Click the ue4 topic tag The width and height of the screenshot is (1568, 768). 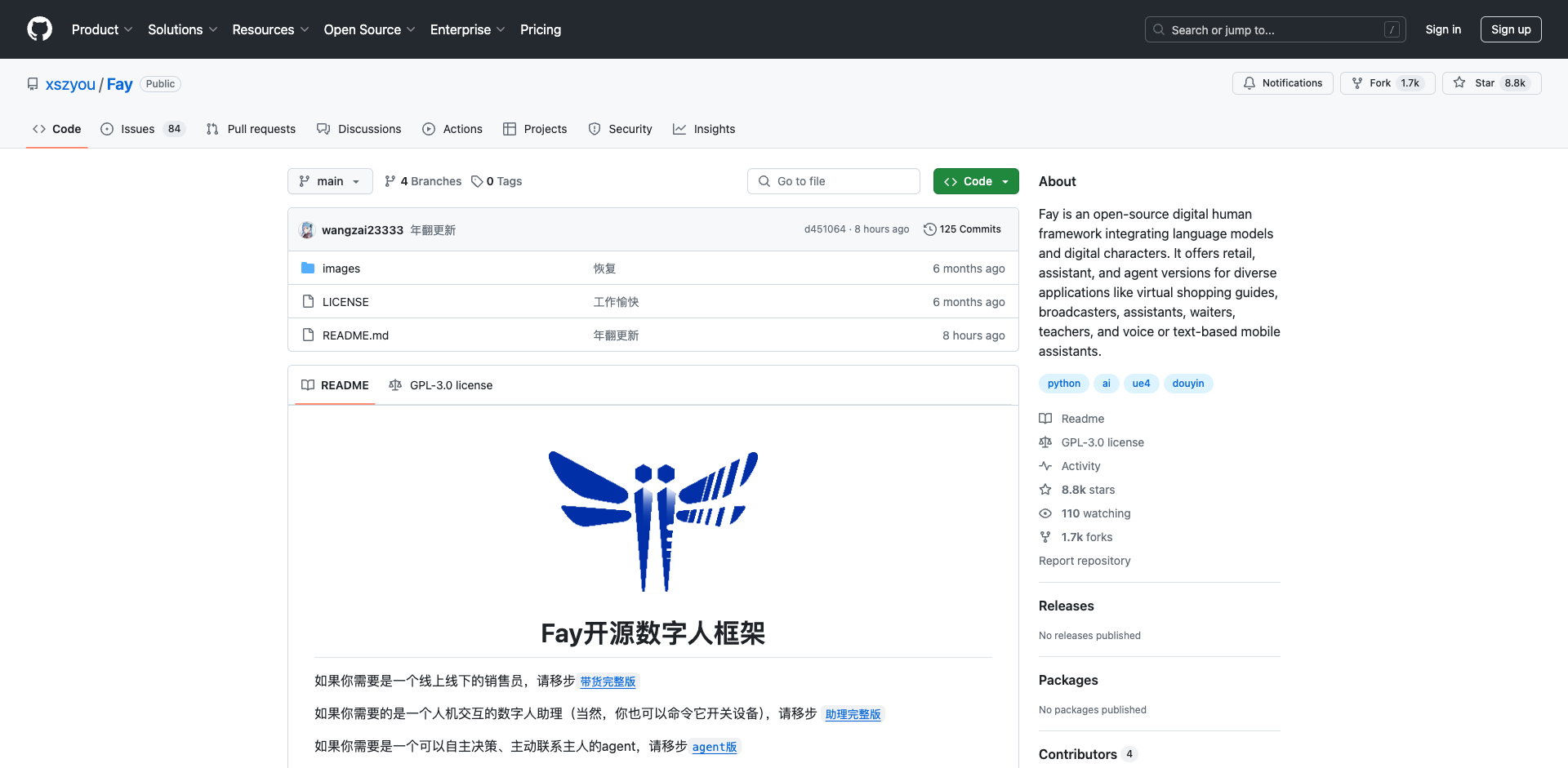pyautogui.click(x=1141, y=384)
